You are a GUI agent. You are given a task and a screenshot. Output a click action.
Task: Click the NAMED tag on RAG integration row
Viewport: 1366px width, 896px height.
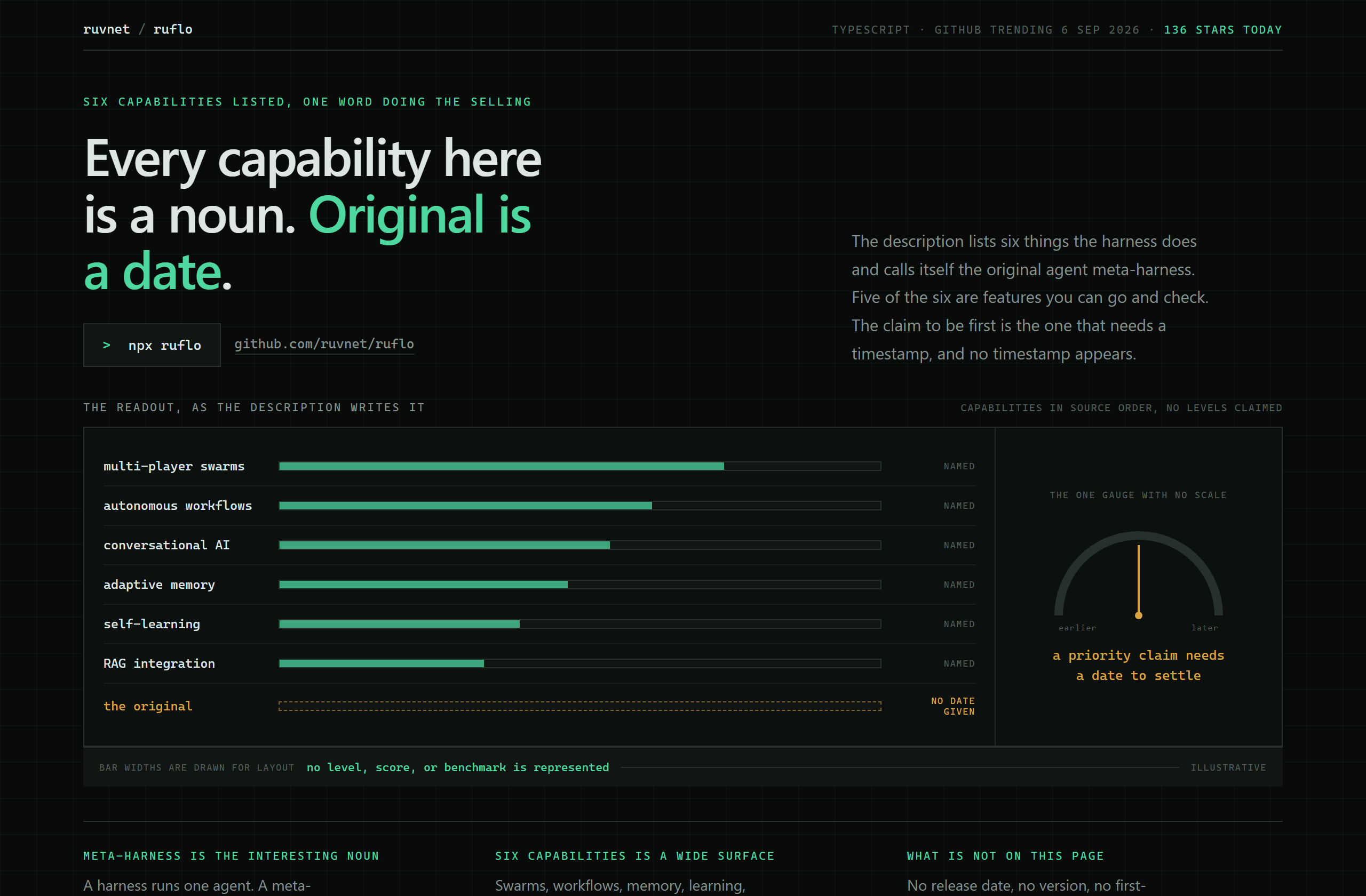coord(959,663)
